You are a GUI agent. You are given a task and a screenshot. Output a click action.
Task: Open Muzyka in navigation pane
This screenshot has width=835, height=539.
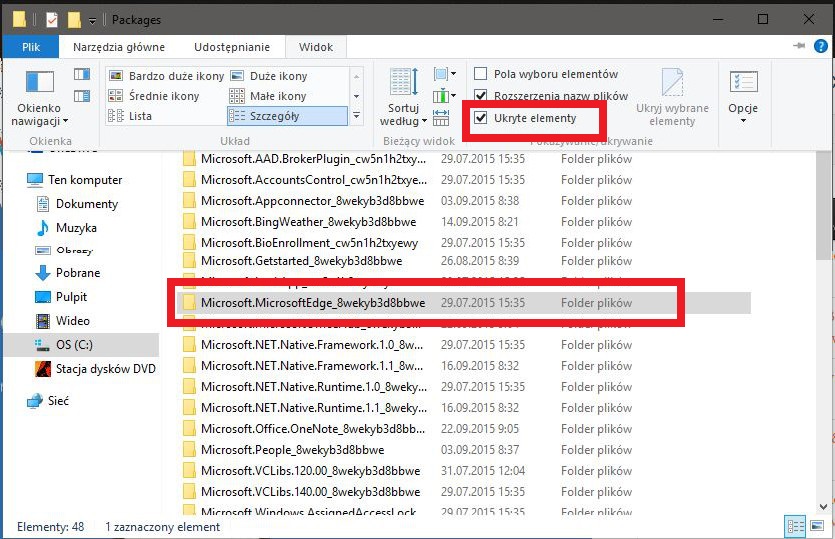click(x=76, y=228)
